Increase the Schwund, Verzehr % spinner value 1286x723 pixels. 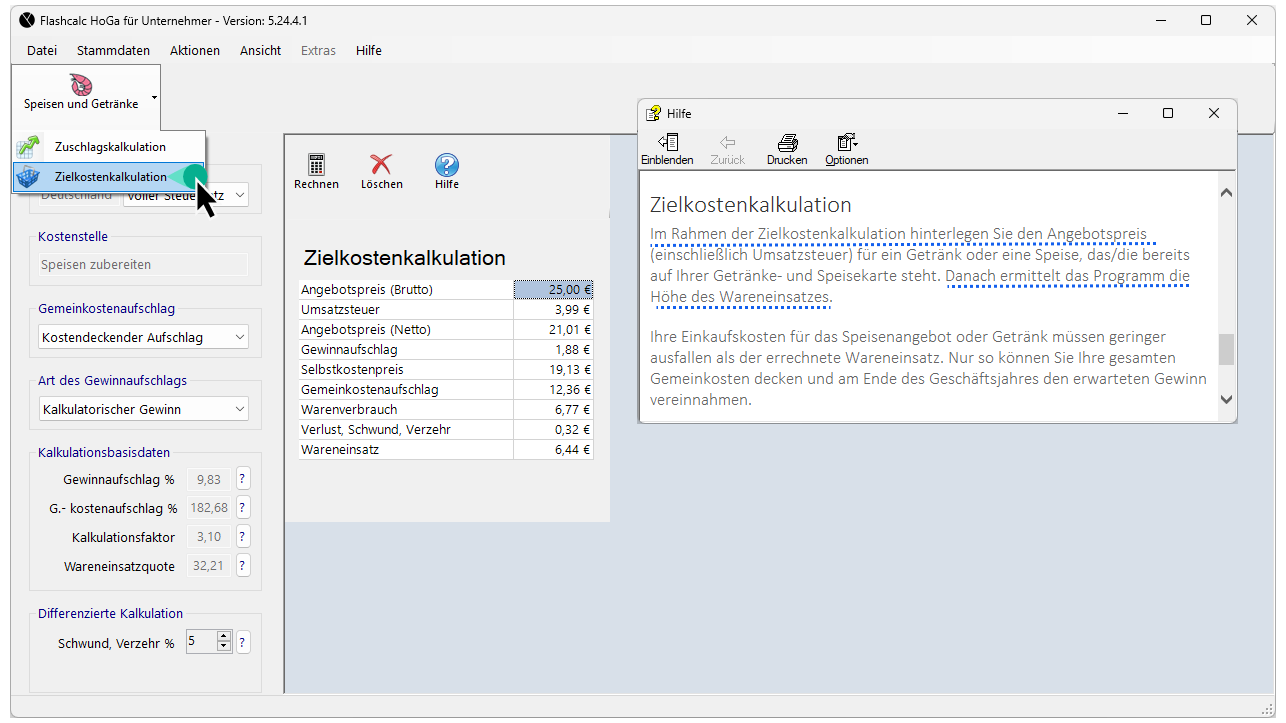(x=224, y=637)
